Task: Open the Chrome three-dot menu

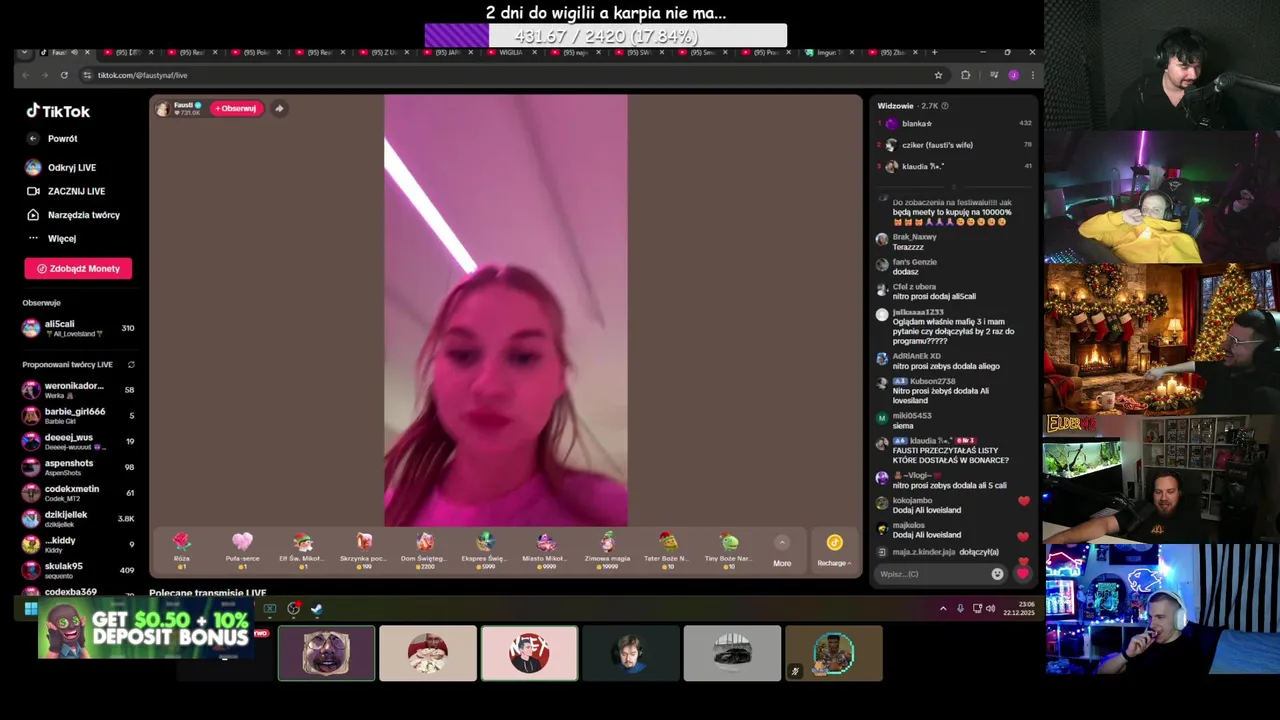Action: coord(1032,75)
